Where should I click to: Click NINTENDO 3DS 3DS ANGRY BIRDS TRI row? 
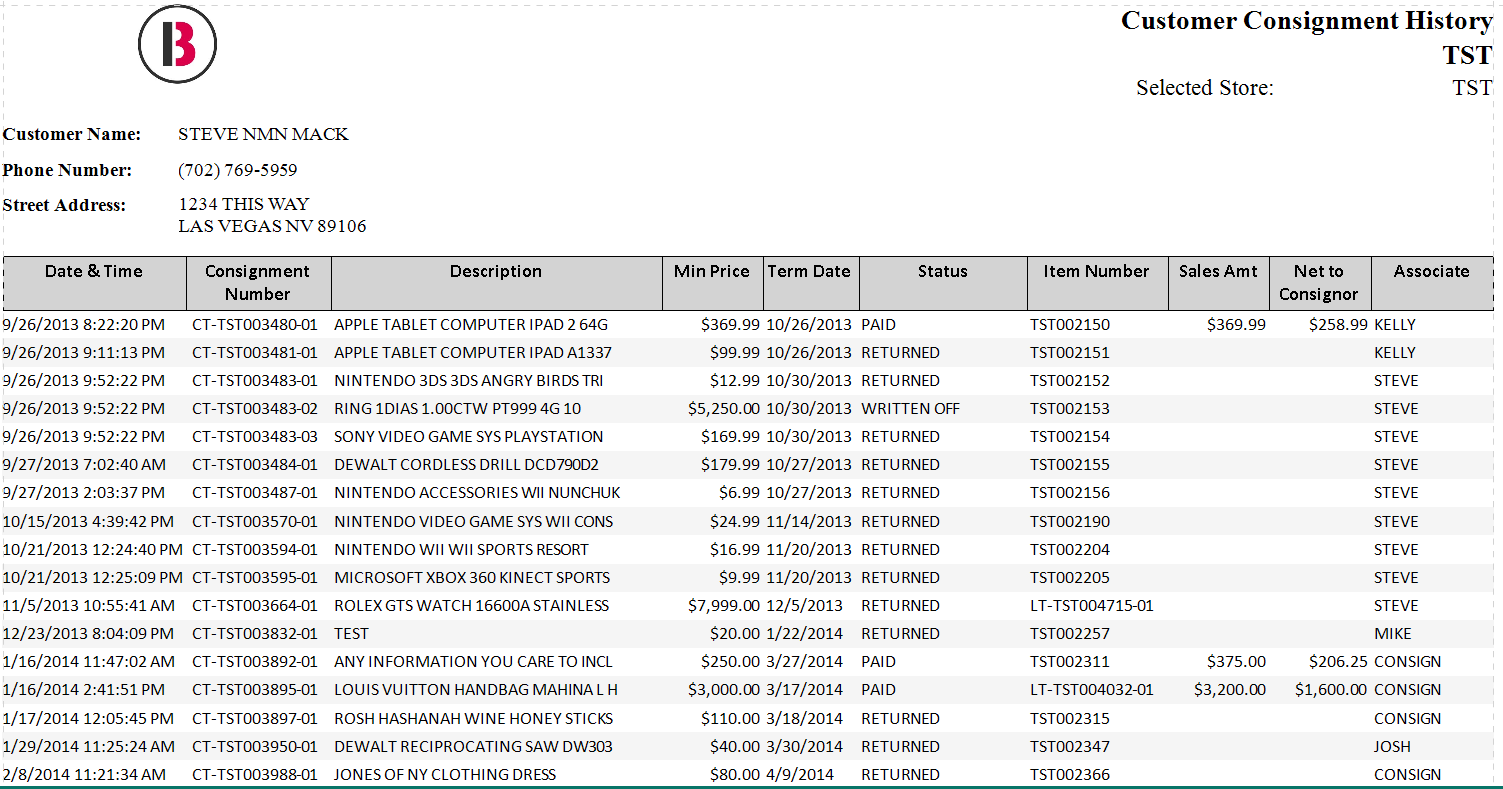click(x=748, y=381)
